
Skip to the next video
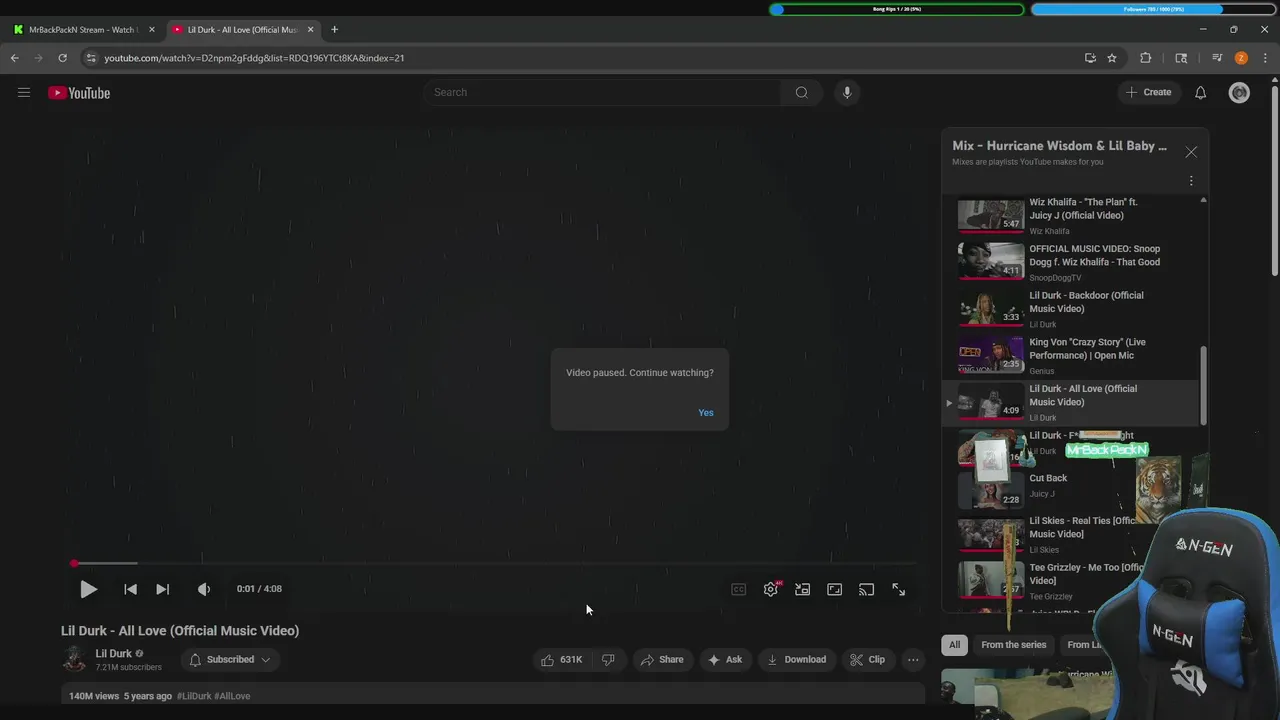tap(162, 589)
